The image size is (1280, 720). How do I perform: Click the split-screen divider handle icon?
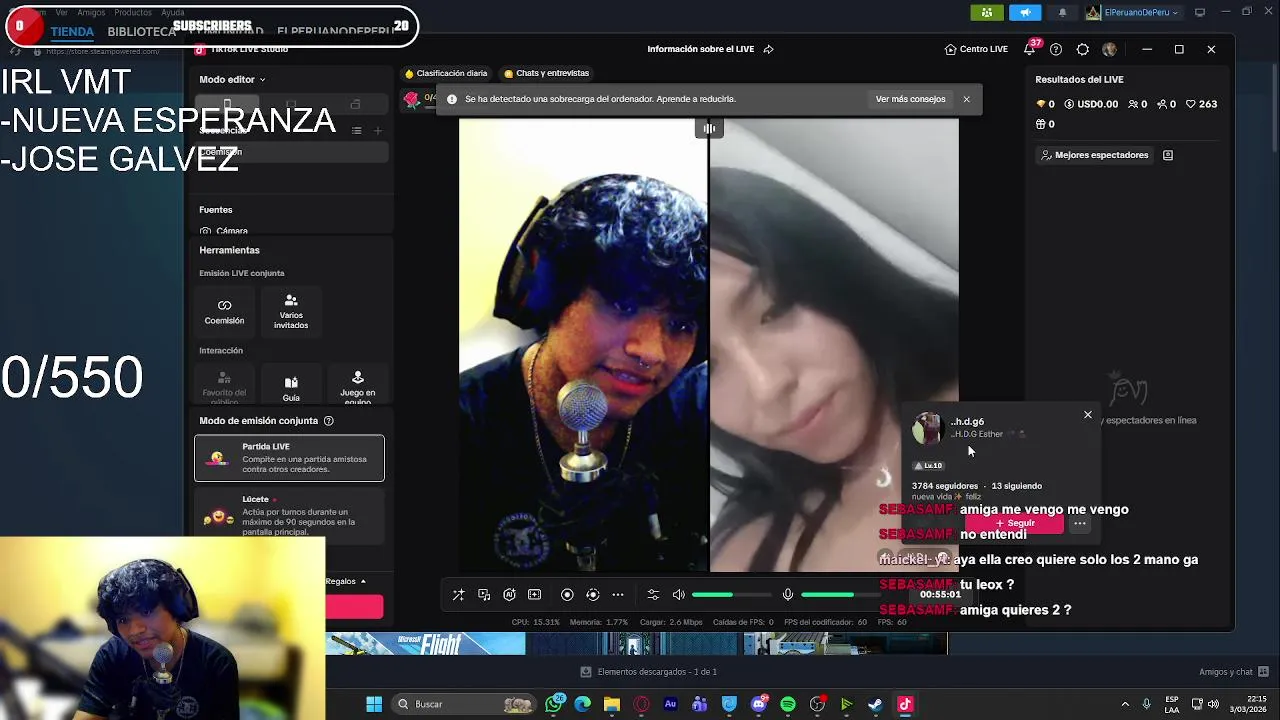[709, 128]
